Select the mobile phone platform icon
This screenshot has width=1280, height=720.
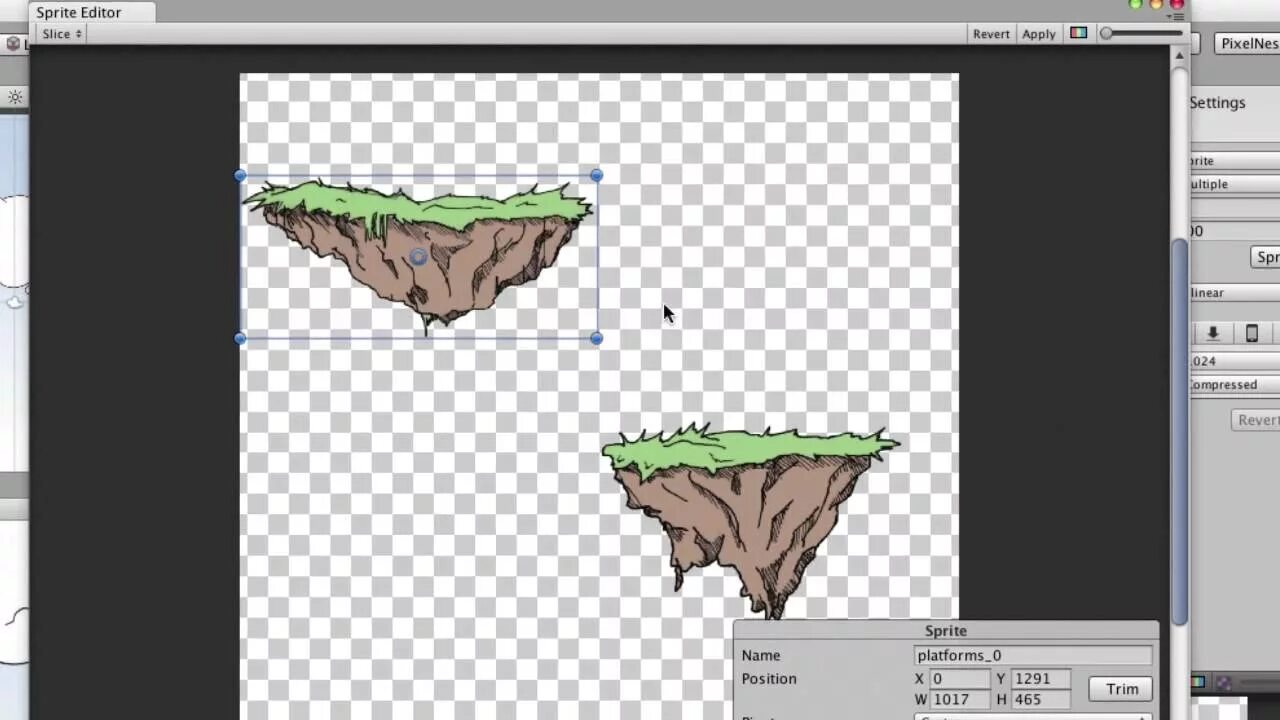pyautogui.click(x=1251, y=333)
